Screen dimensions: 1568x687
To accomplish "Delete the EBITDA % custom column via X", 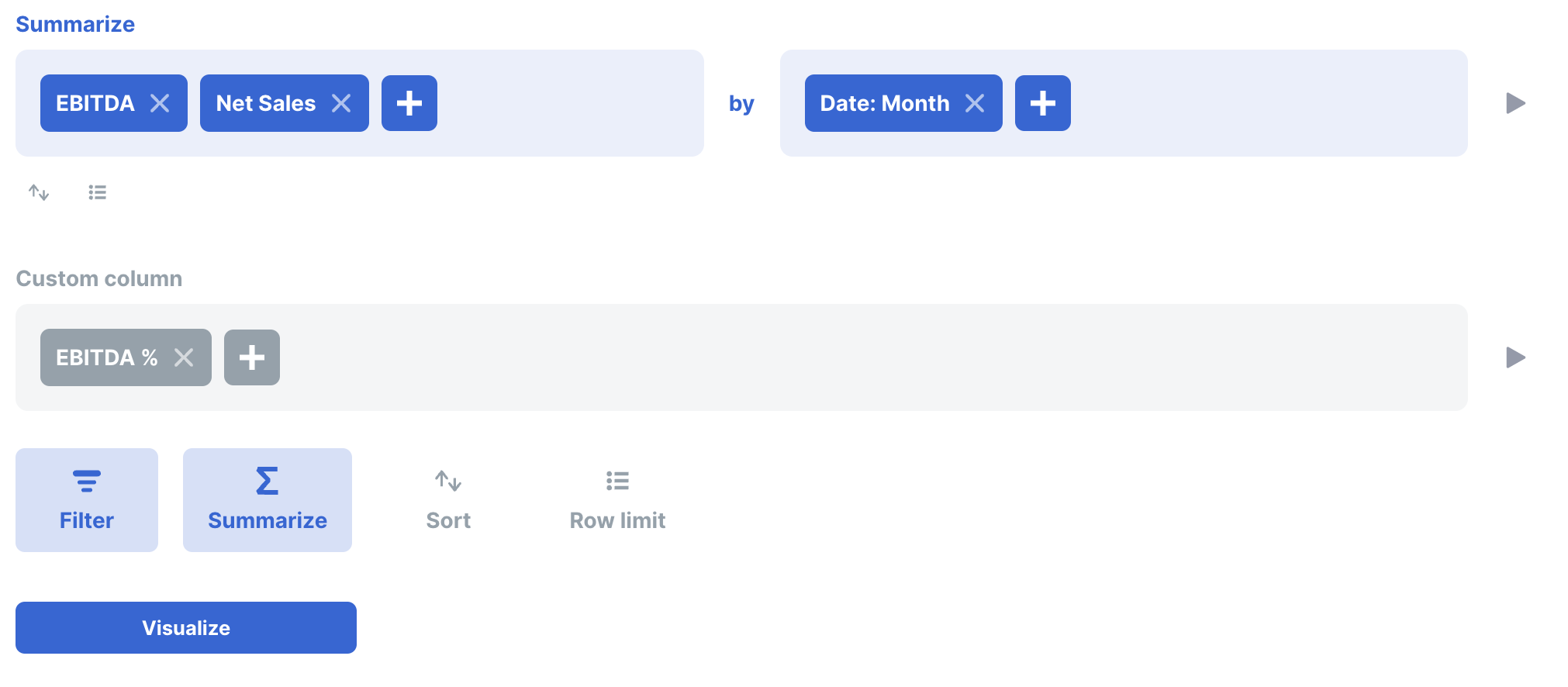I will tap(184, 357).
